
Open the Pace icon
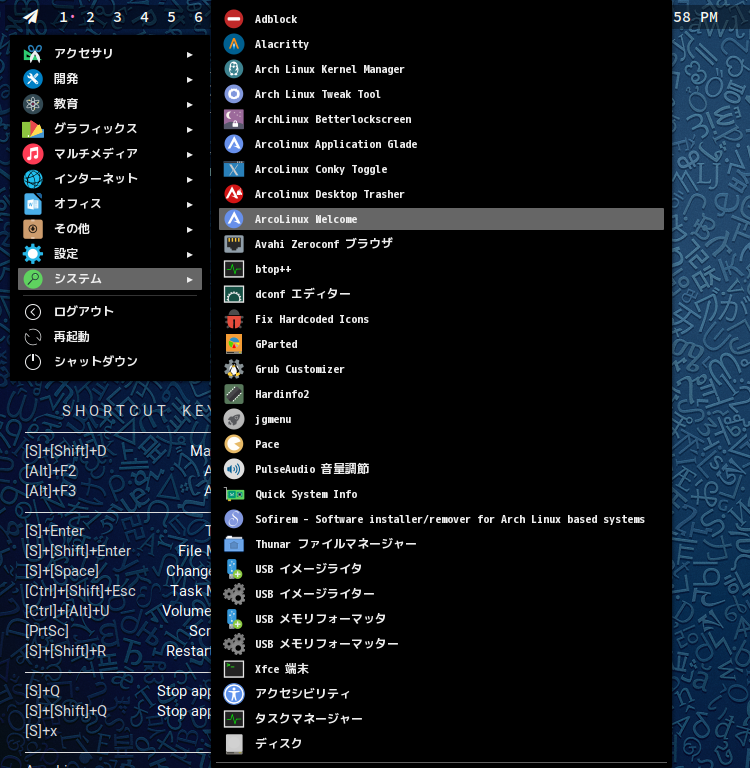coord(234,444)
